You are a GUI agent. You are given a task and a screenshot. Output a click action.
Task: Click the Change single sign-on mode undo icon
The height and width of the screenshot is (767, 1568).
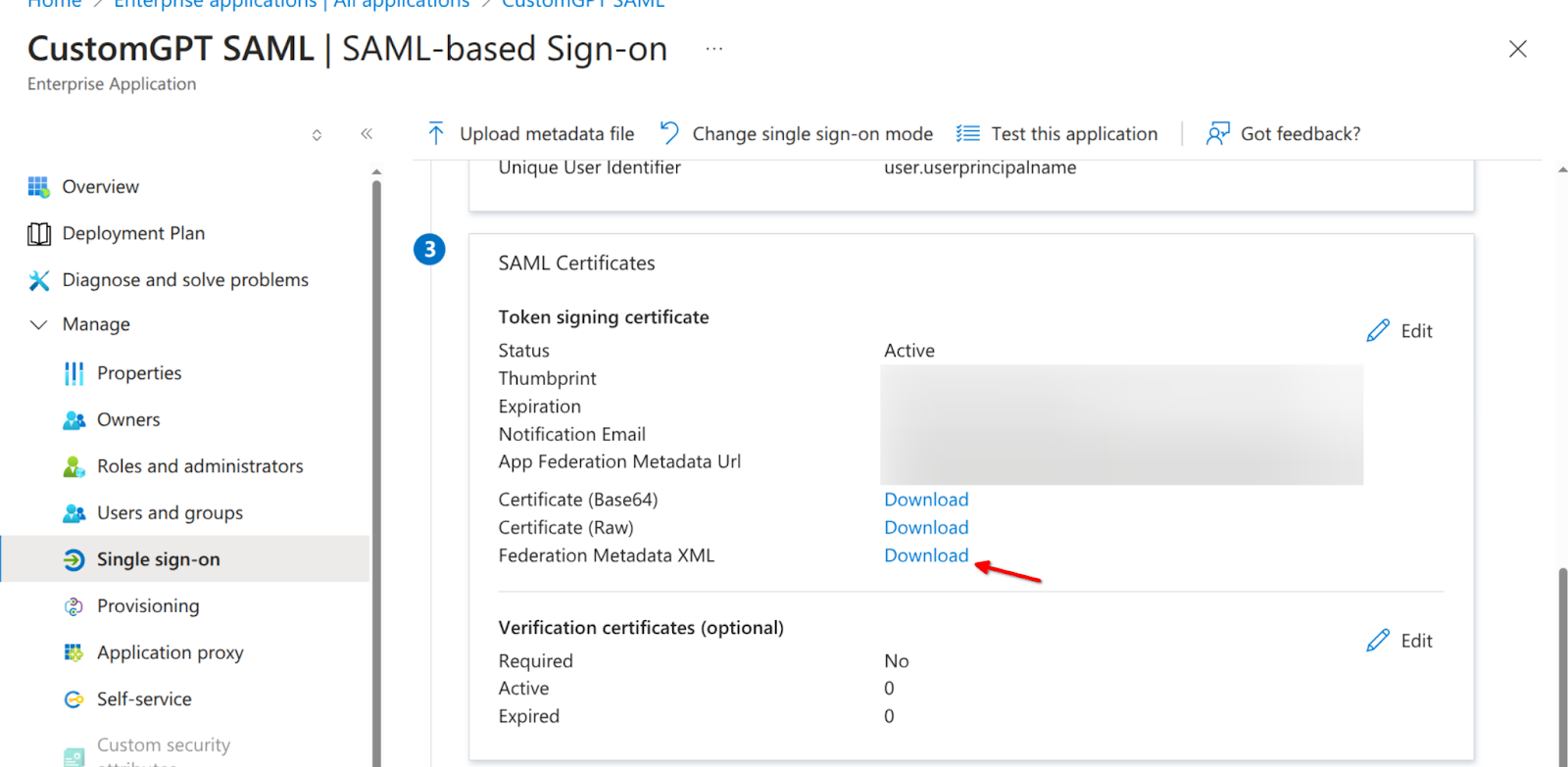pos(669,132)
